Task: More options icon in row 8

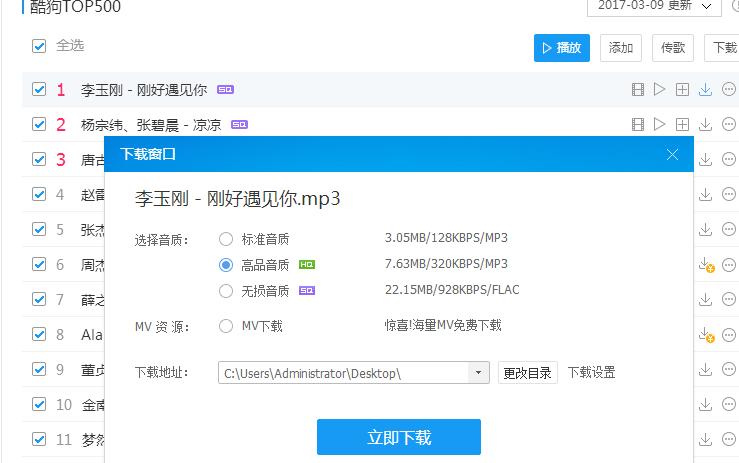Action: click(x=729, y=335)
